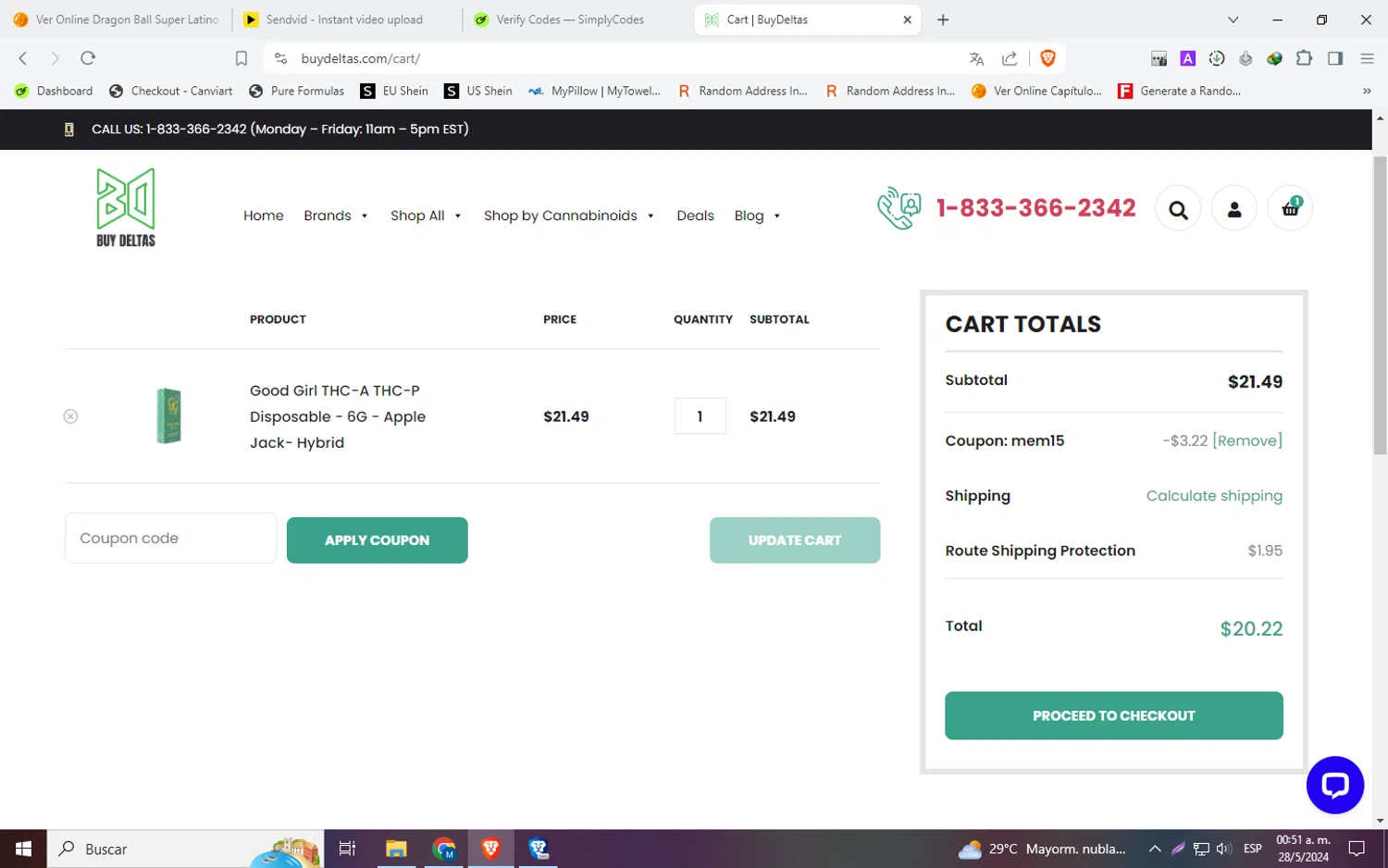Click the volume speaker tray icon

point(1223,849)
